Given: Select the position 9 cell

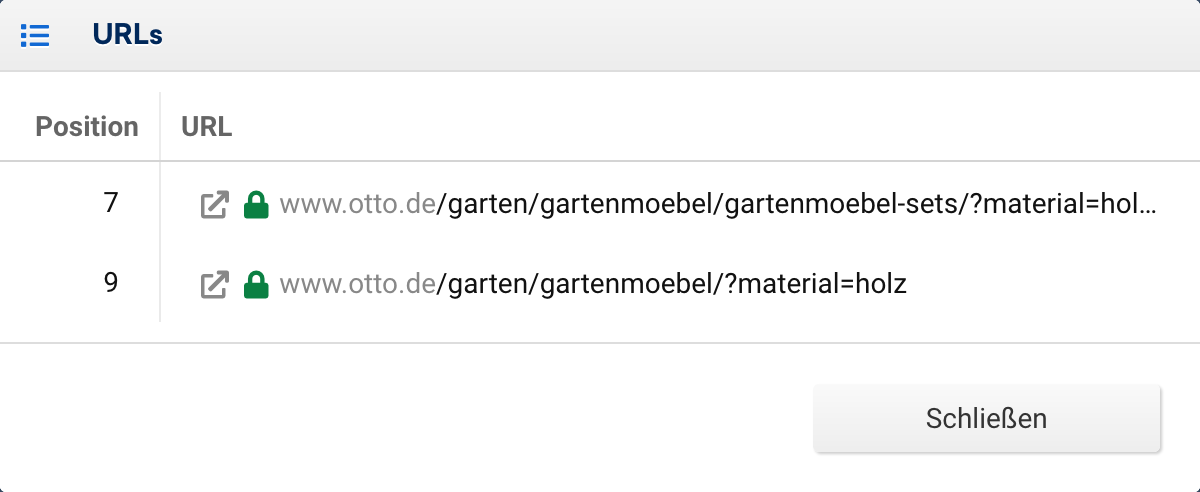Looking at the screenshot, I should [110, 283].
